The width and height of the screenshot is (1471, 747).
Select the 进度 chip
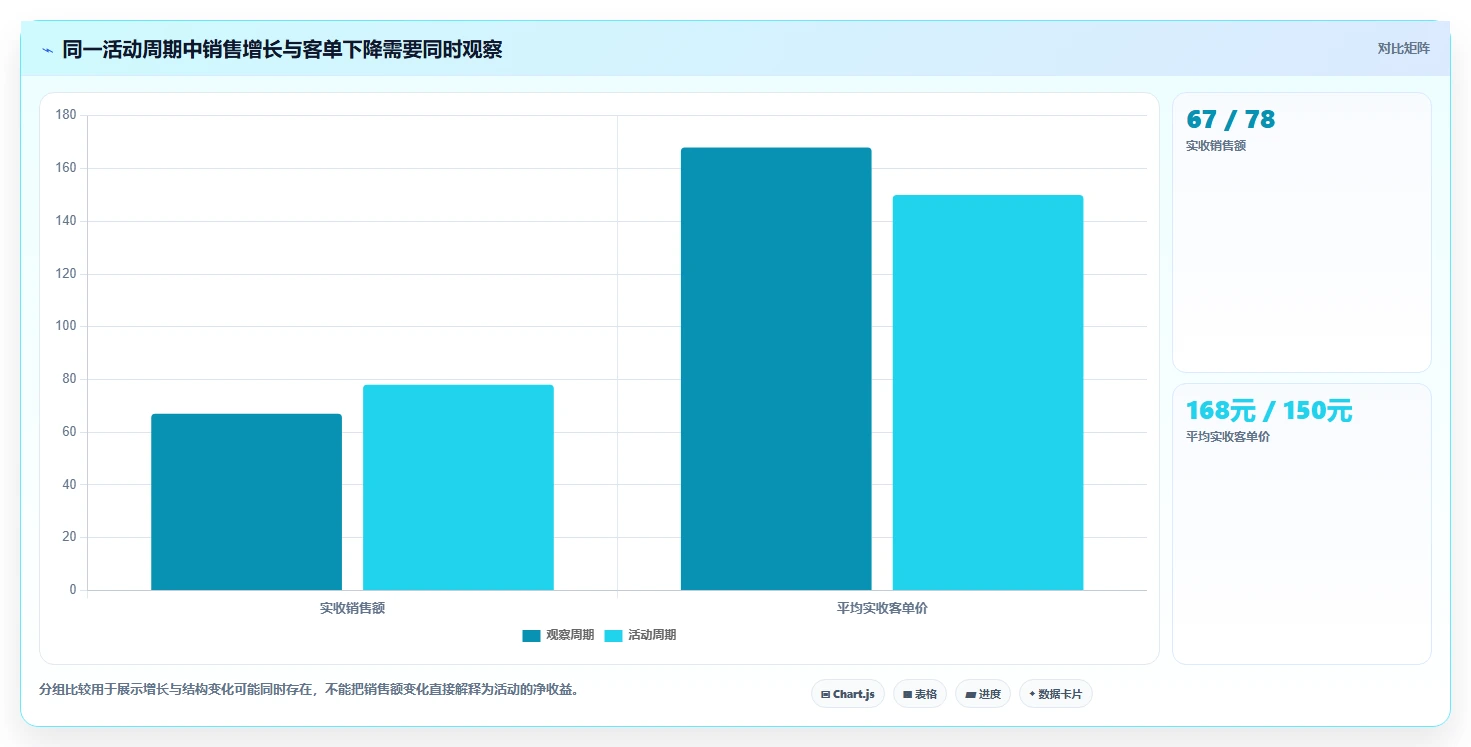983,694
